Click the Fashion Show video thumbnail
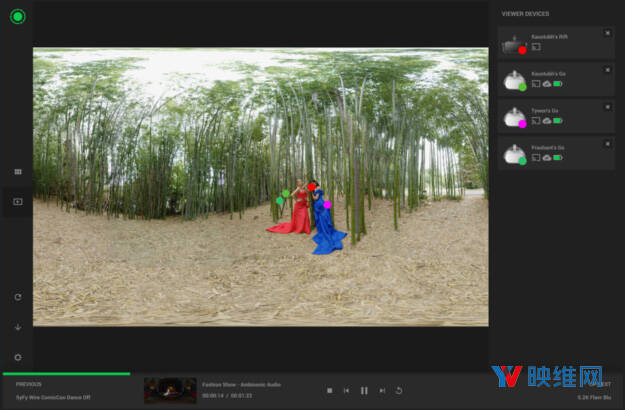The width and height of the screenshot is (625, 410). (x=169, y=390)
